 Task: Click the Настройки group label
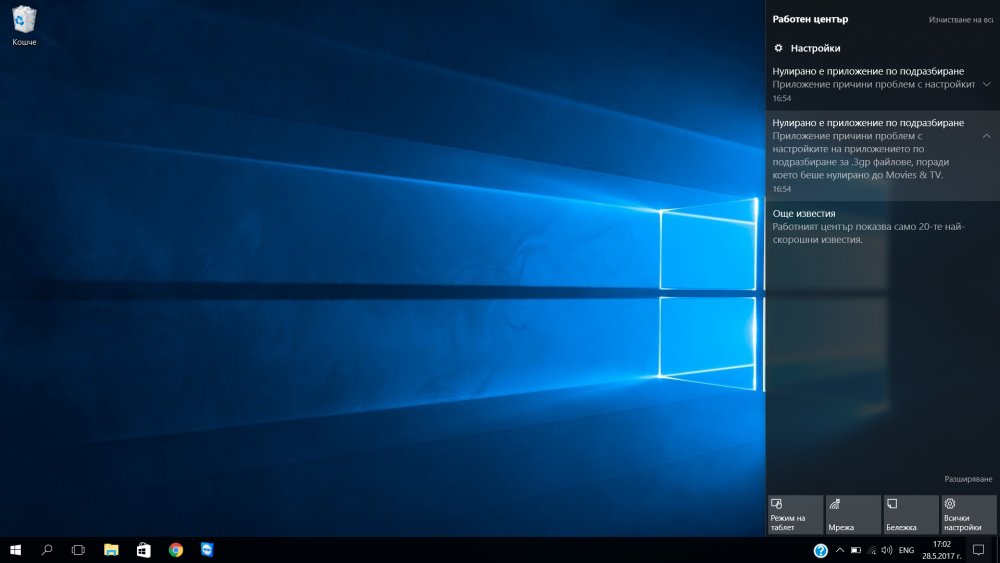coord(815,48)
